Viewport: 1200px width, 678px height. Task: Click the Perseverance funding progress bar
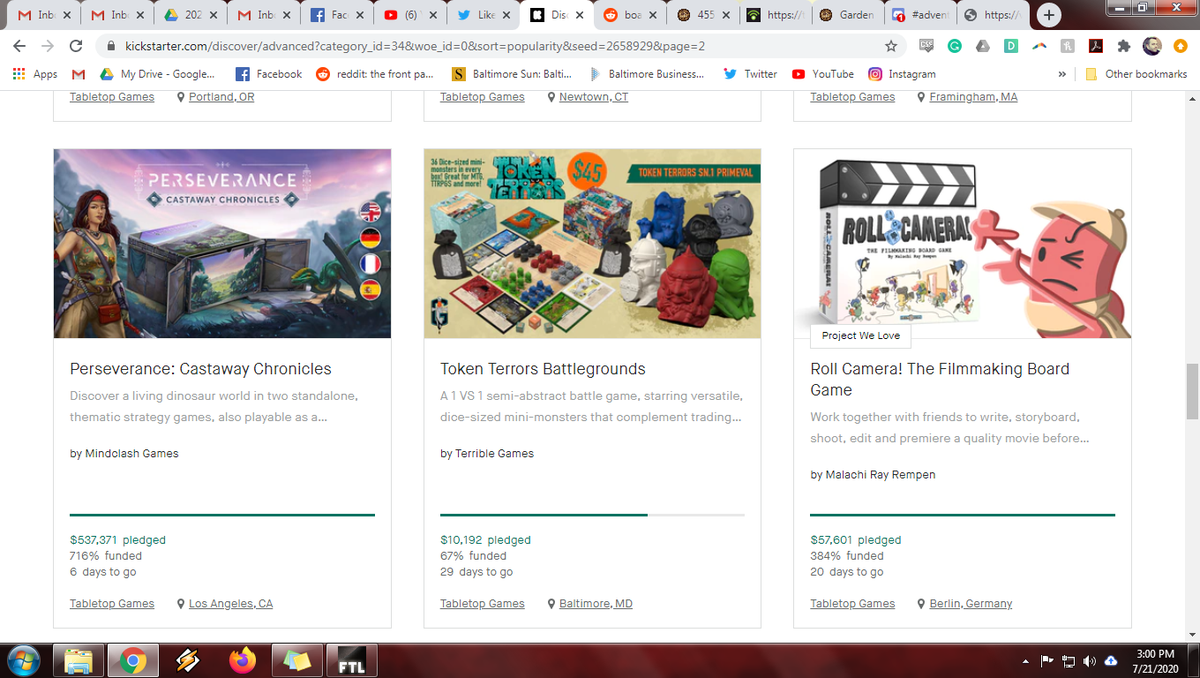222,515
